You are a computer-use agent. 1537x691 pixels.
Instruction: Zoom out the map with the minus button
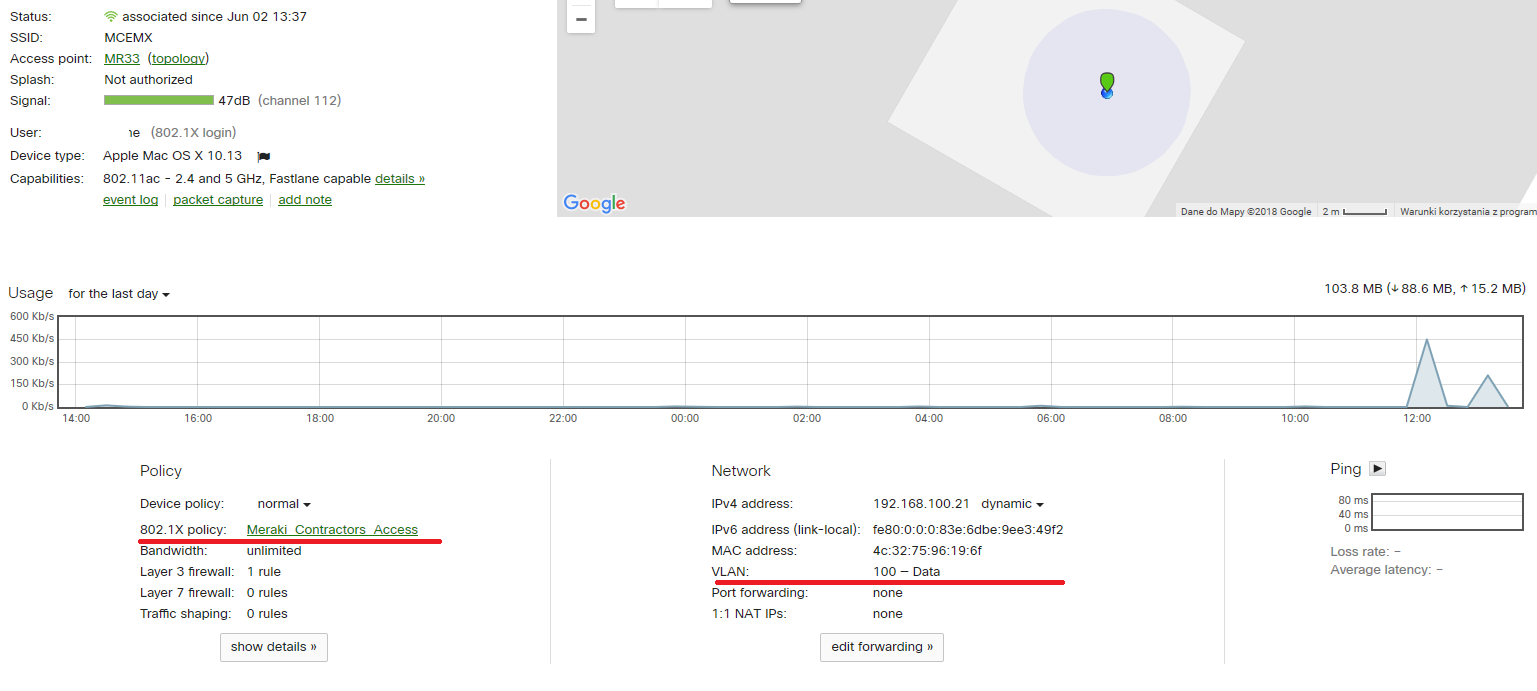coord(581,19)
